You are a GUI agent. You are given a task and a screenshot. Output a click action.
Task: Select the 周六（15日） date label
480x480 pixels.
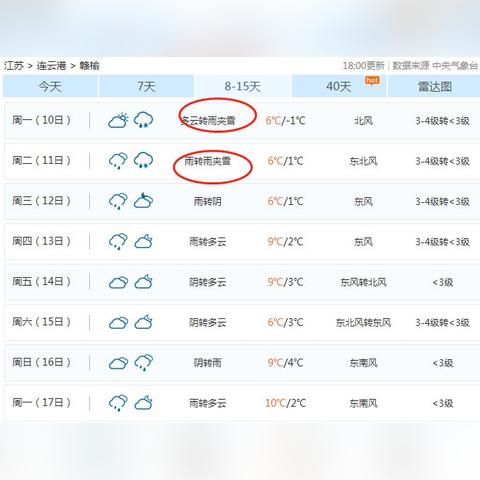[x=41, y=322]
